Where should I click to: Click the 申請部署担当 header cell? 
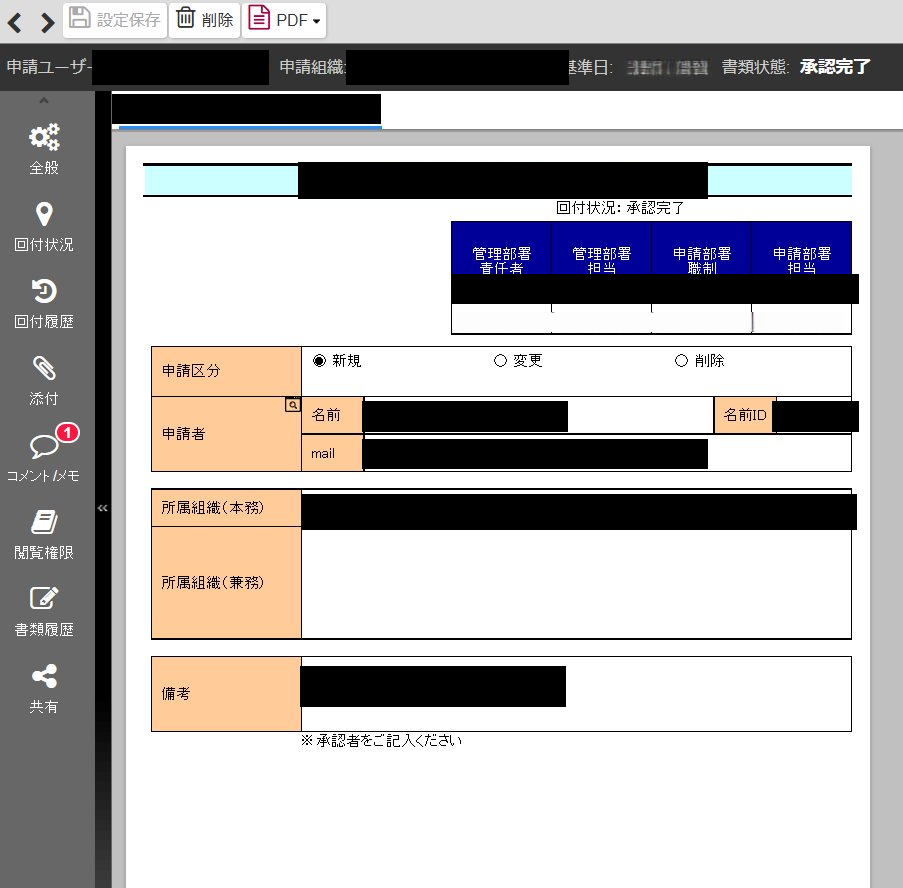(802, 248)
